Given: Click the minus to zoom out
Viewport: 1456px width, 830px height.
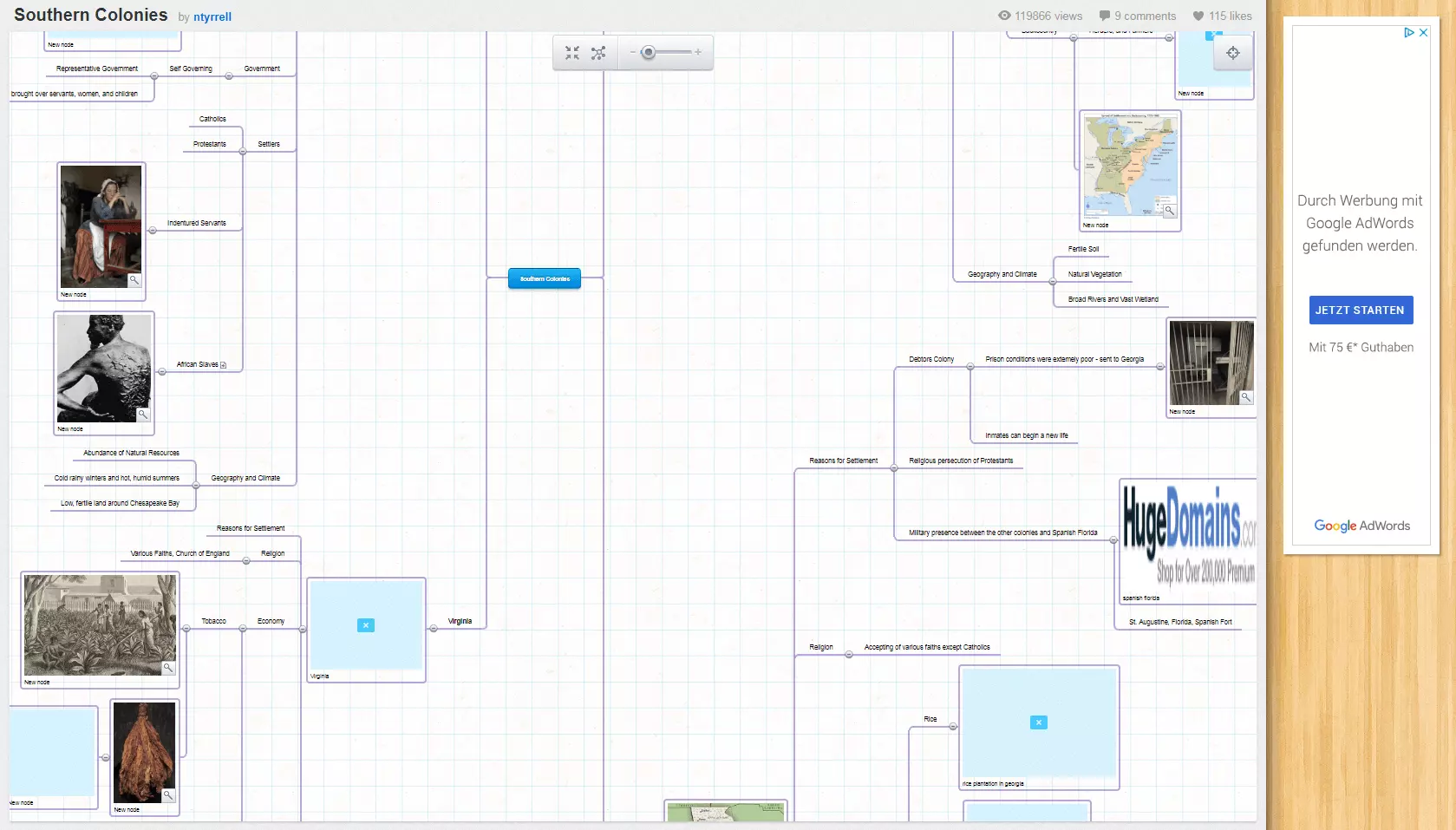Looking at the screenshot, I should [632, 53].
